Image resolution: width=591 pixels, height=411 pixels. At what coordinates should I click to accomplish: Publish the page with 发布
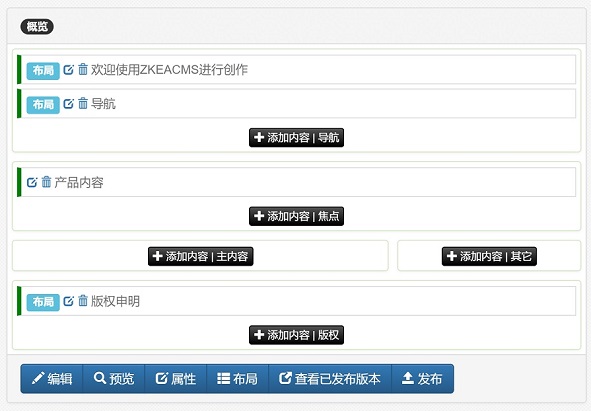point(423,379)
